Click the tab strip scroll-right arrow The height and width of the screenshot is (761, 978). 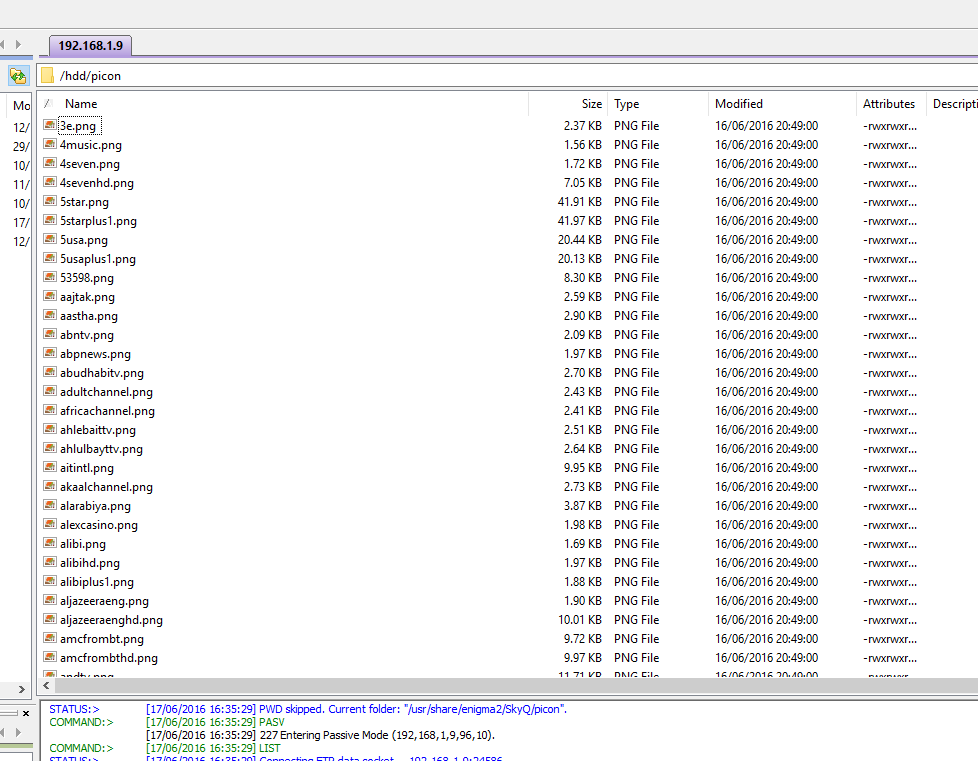click(18, 44)
